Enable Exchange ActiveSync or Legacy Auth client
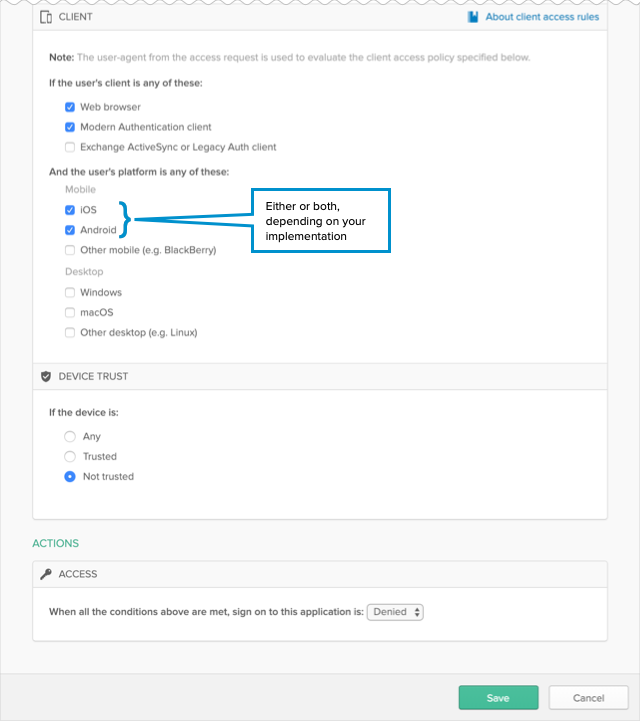This screenshot has width=640, height=721. pyautogui.click(x=70, y=147)
